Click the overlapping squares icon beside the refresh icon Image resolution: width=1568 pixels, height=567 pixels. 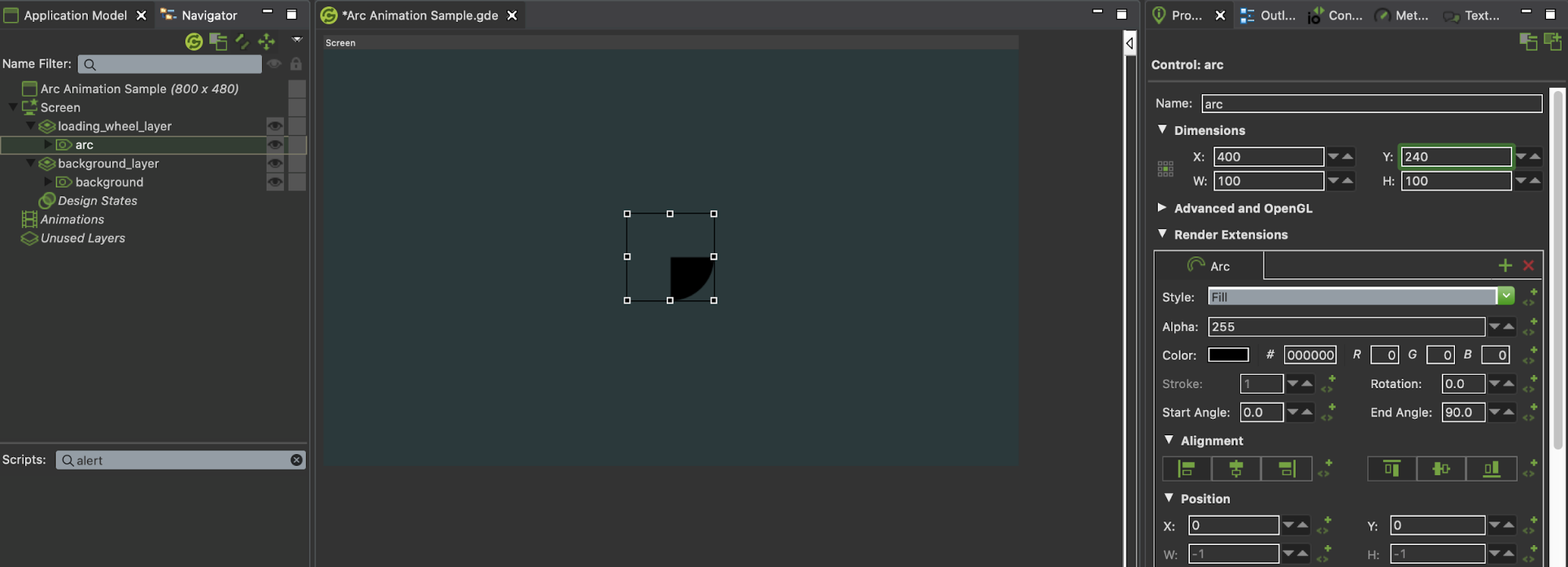tap(218, 42)
